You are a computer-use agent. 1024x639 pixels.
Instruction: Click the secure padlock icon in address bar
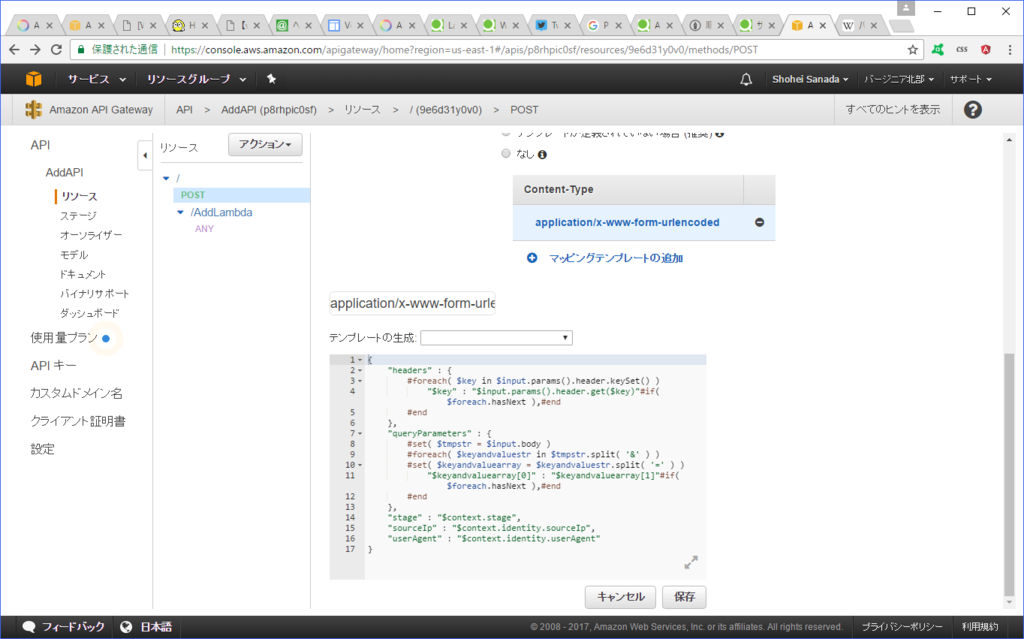click(x=81, y=50)
